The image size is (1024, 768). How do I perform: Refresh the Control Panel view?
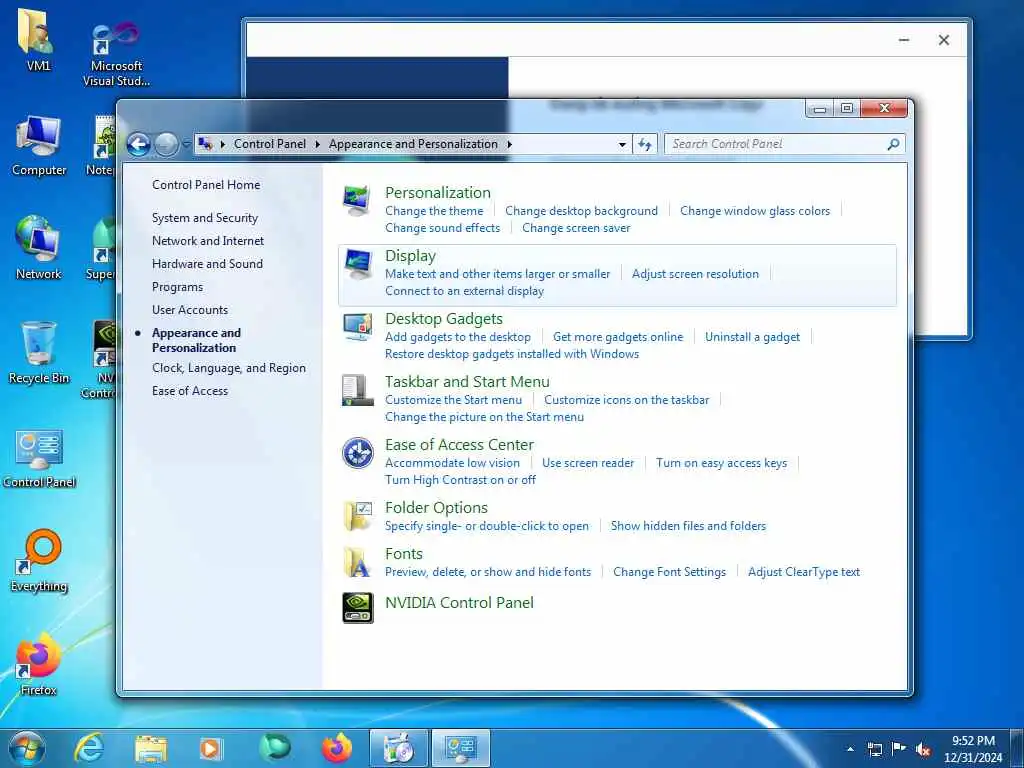pyautogui.click(x=645, y=144)
